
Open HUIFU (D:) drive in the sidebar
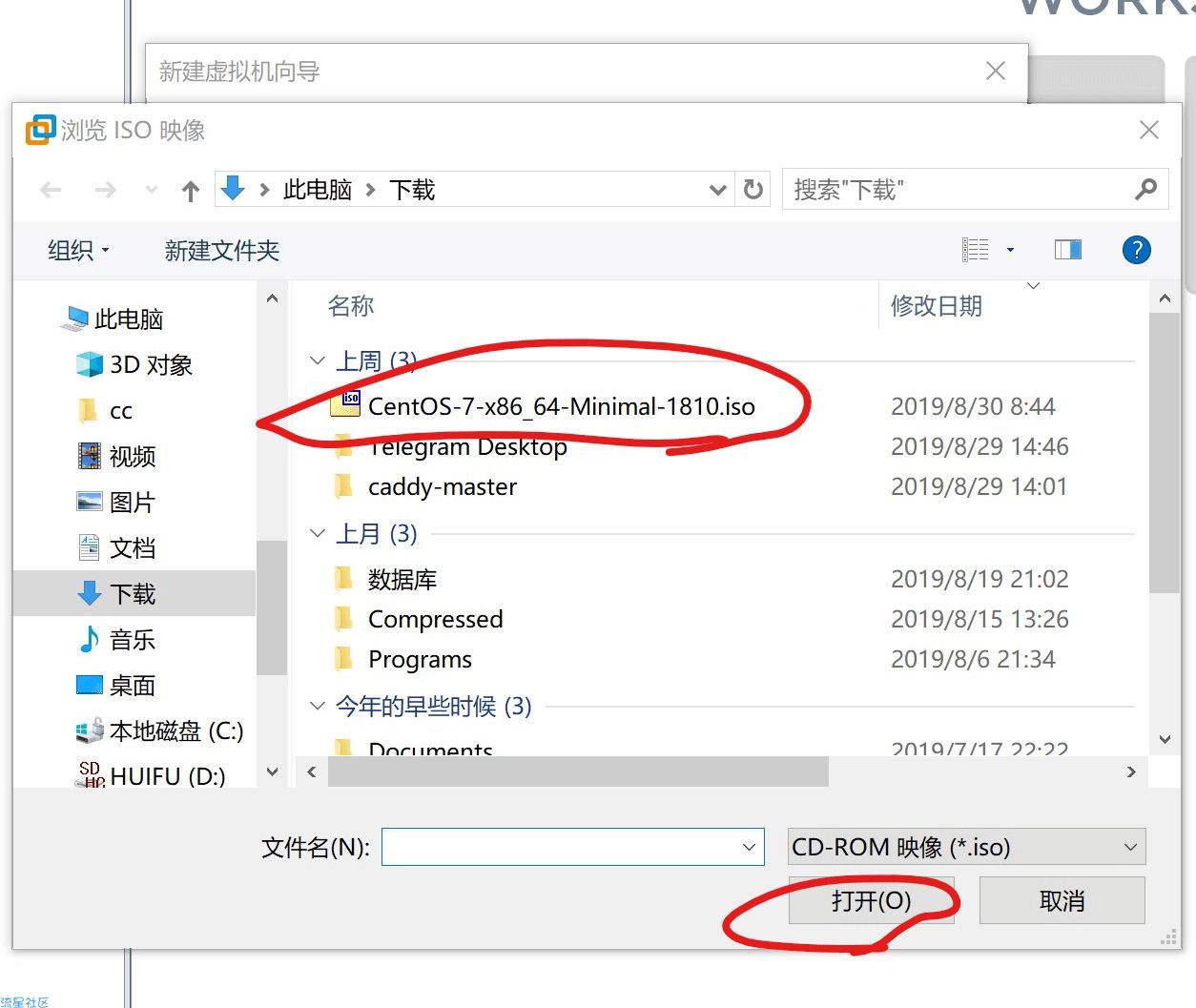[153, 774]
